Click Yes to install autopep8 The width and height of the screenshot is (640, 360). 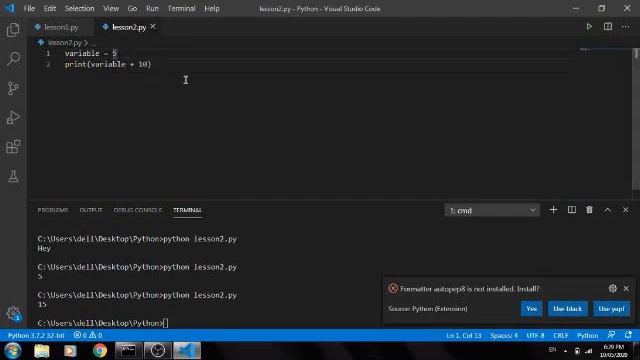[531, 309]
